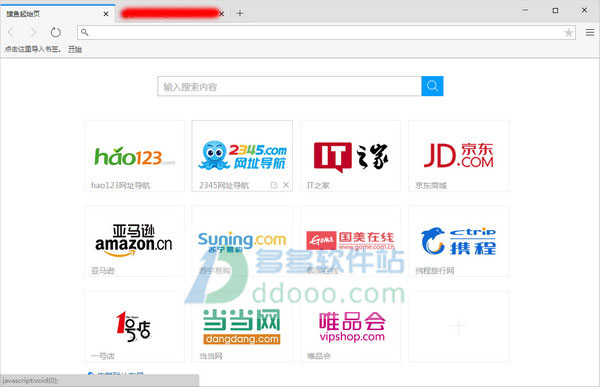Image resolution: width=600 pixels, height=387 pixels.
Task: Open the Ctrip 携程旅行网 tile
Action: point(459,241)
